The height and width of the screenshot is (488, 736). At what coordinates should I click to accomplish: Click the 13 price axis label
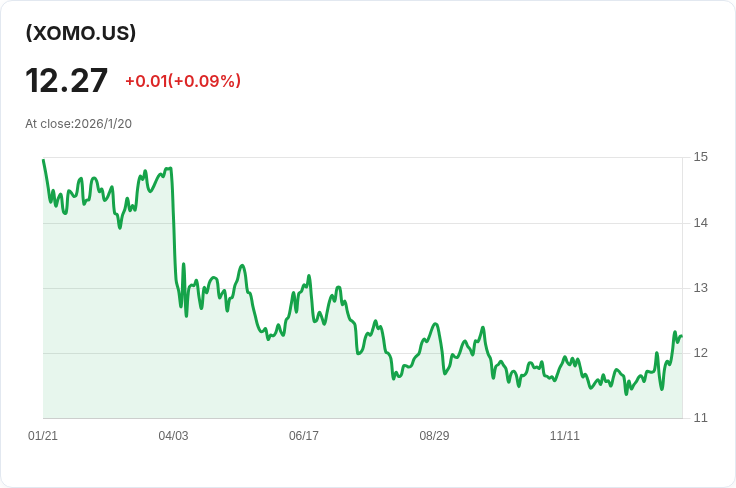point(700,288)
